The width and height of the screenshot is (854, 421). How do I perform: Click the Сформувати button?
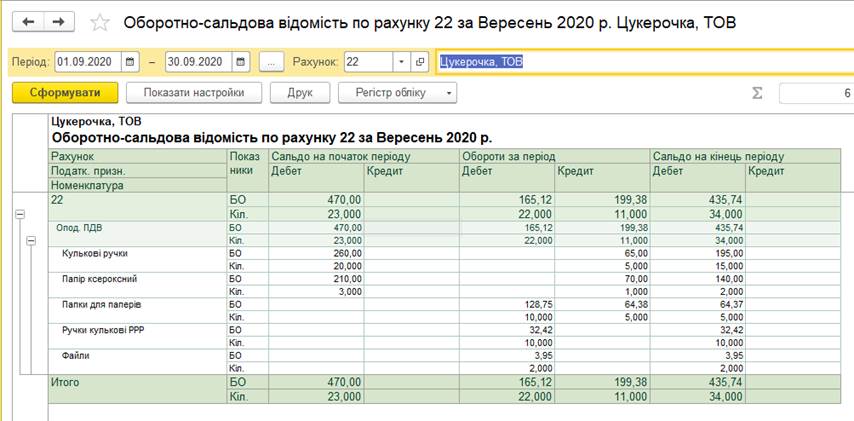coord(65,93)
